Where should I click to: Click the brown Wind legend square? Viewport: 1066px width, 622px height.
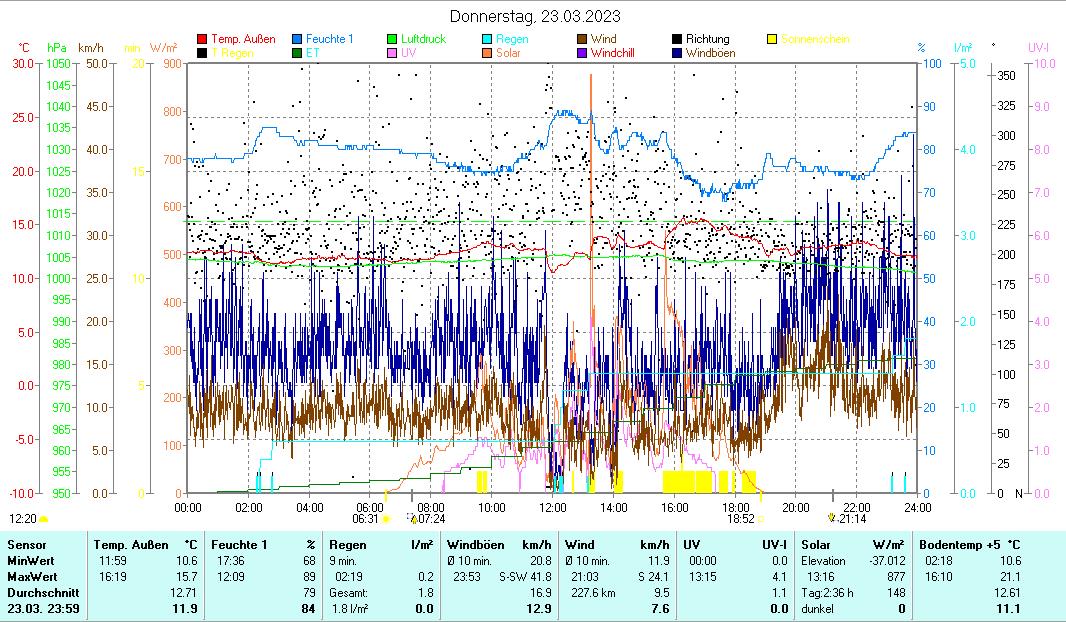[582, 39]
